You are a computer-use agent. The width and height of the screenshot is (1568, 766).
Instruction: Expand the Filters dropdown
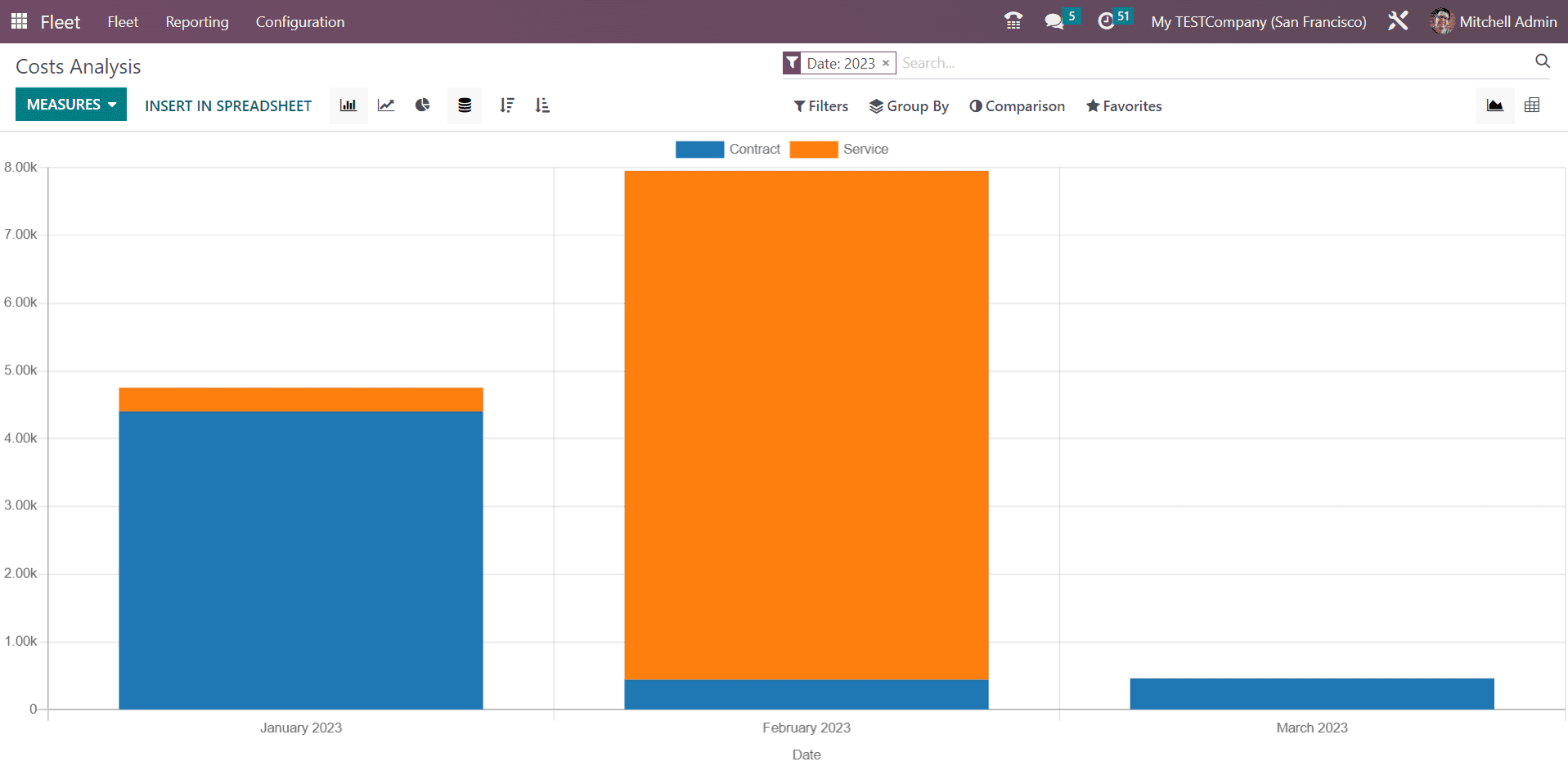pyautogui.click(x=820, y=106)
